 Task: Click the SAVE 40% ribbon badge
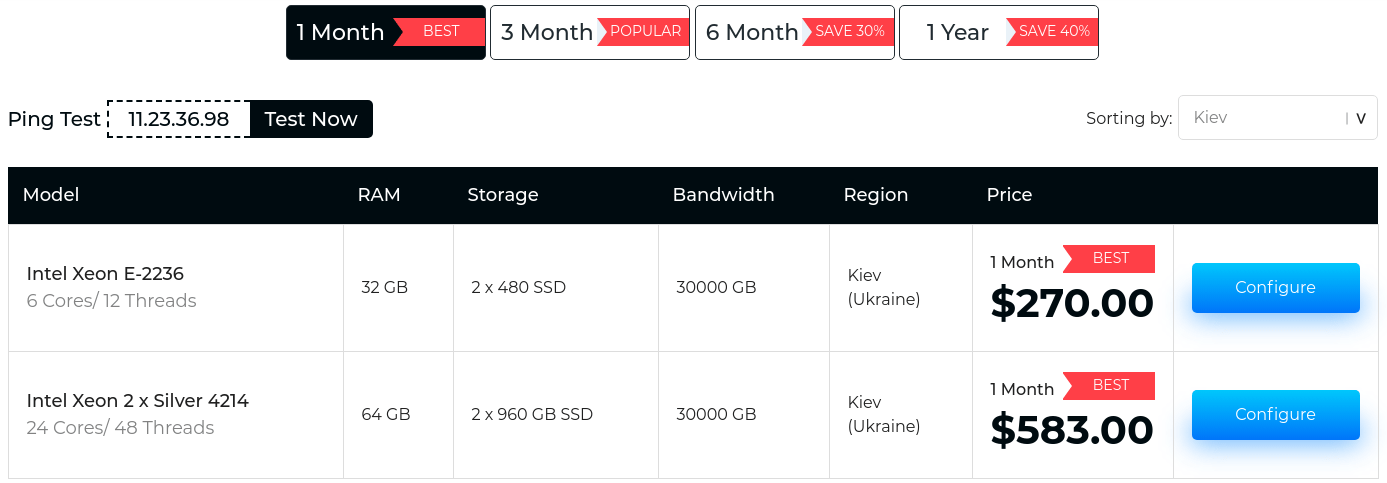pyautogui.click(x=1052, y=31)
